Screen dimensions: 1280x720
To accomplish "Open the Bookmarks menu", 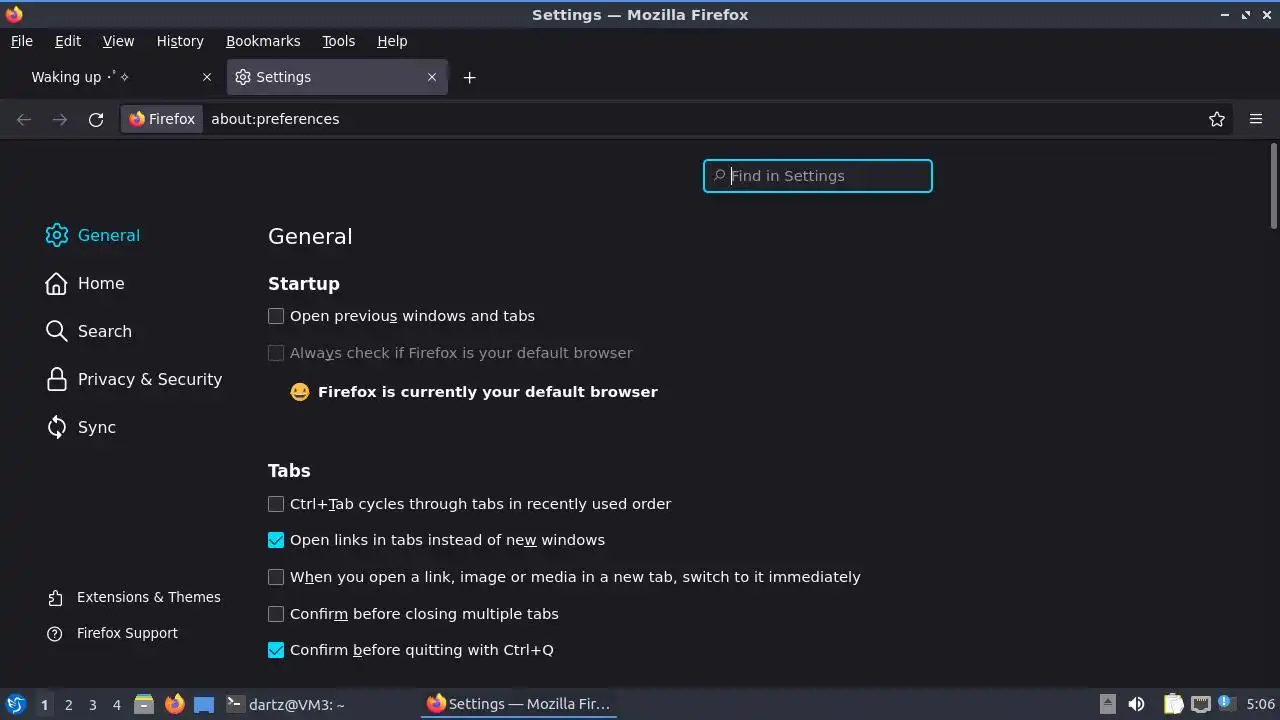I will (x=263, y=41).
